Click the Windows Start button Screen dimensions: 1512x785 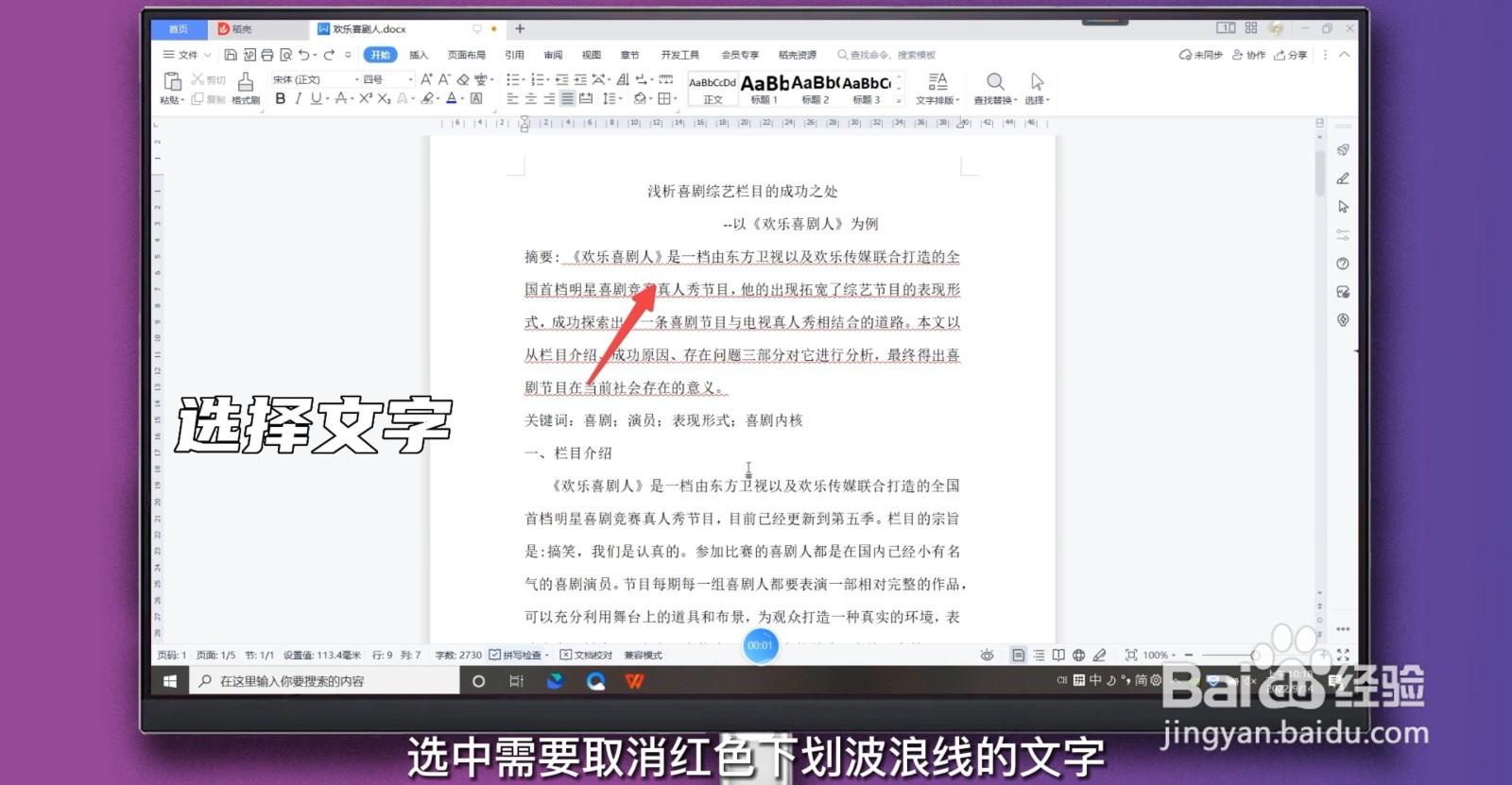tap(170, 681)
